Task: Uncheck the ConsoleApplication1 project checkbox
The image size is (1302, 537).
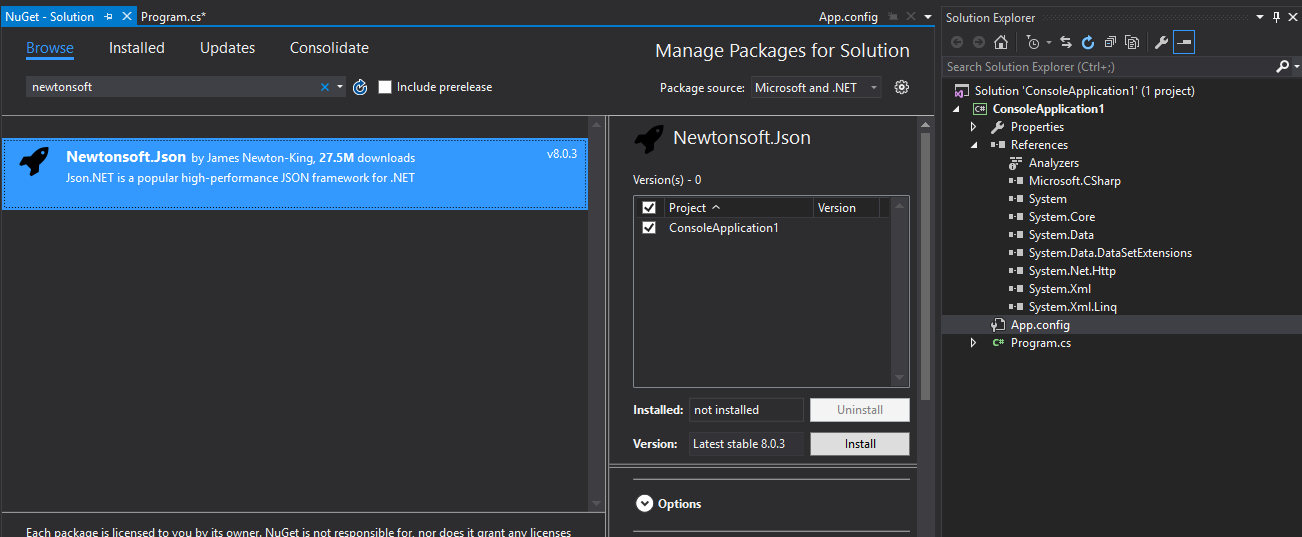Action: tap(649, 228)
